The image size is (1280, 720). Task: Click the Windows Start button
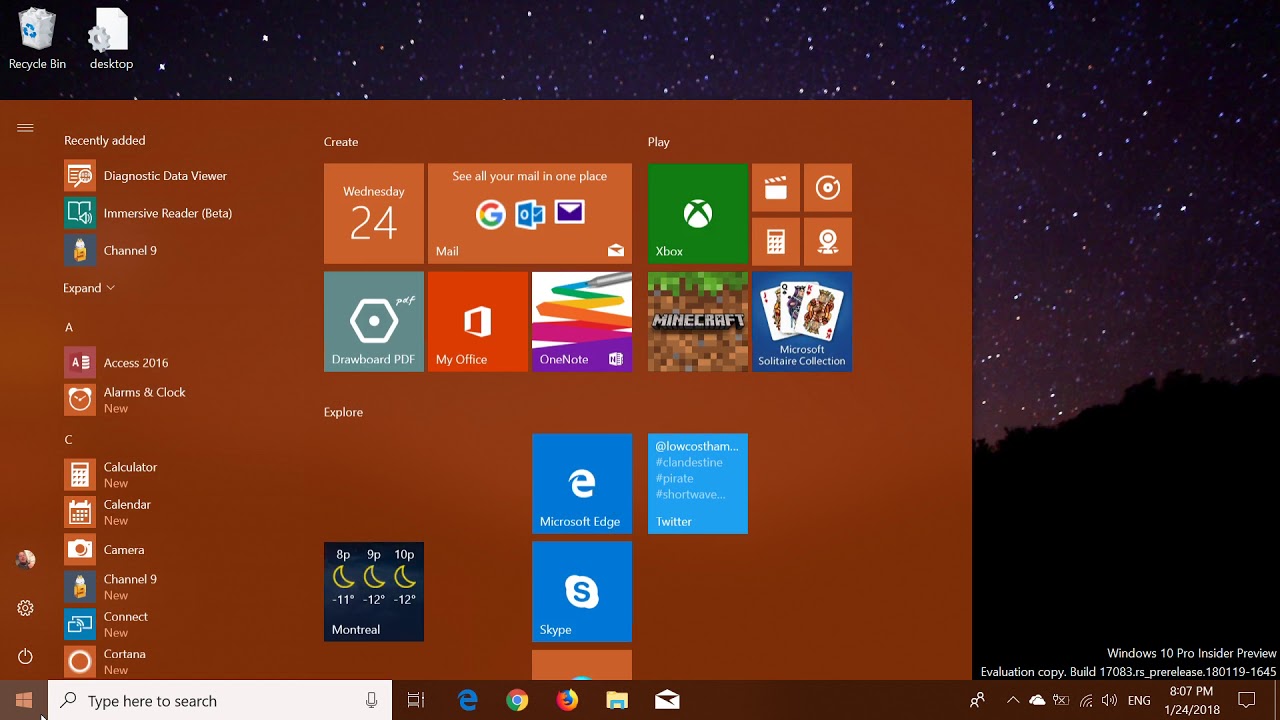(24, 700)
